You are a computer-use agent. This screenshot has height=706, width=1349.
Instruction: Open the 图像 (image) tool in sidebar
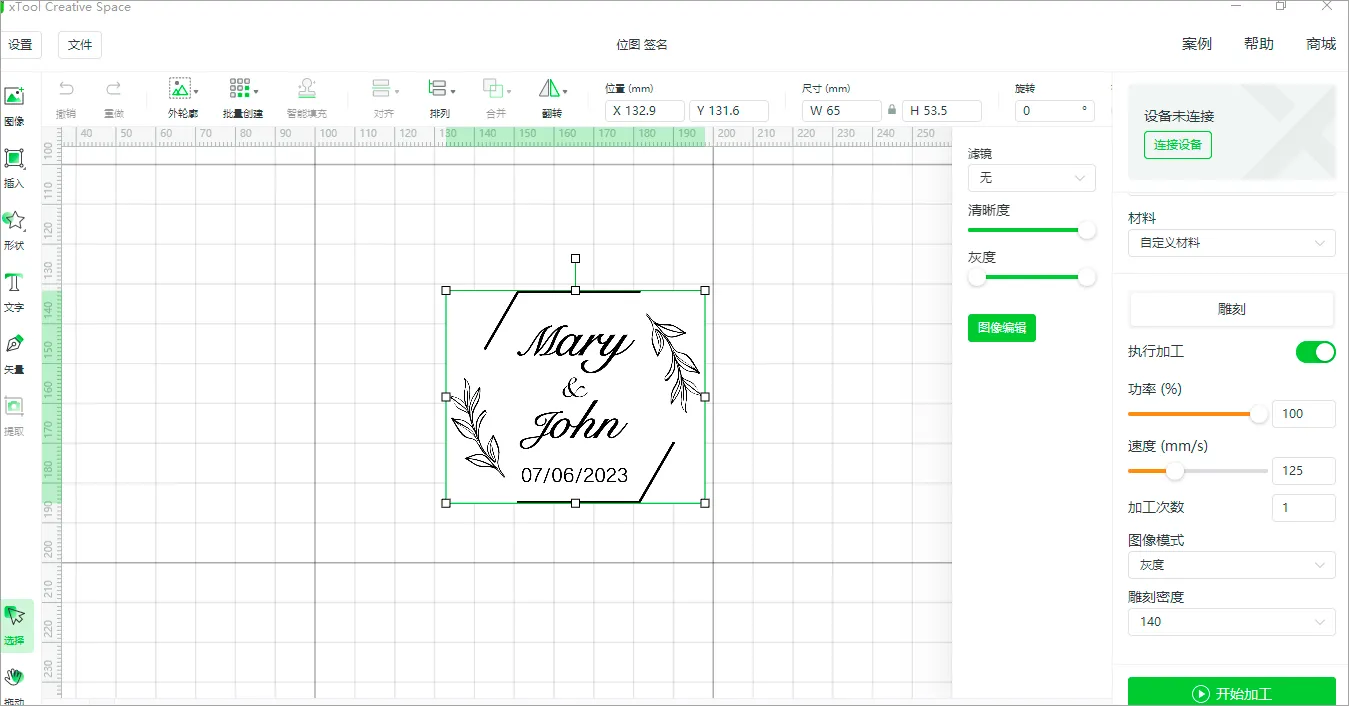[14, 105]
